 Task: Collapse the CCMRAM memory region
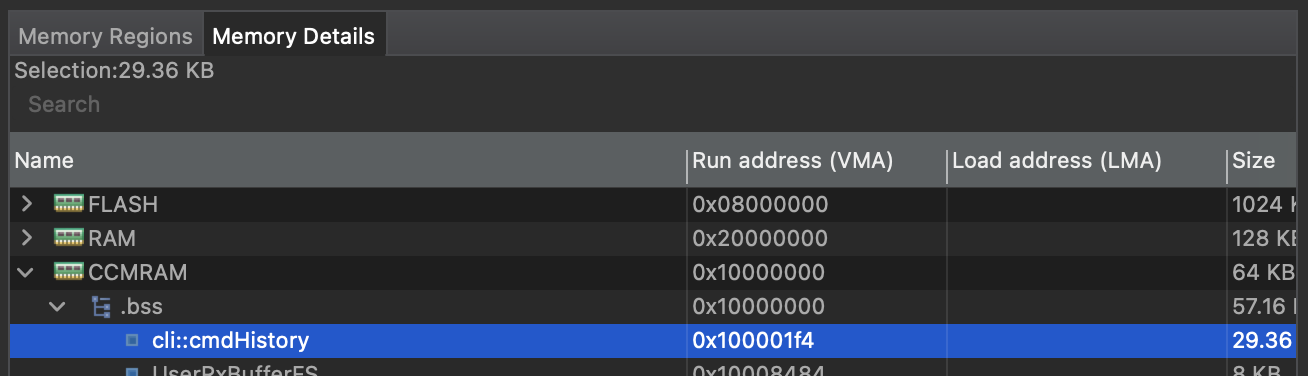(x=27, y=272)
